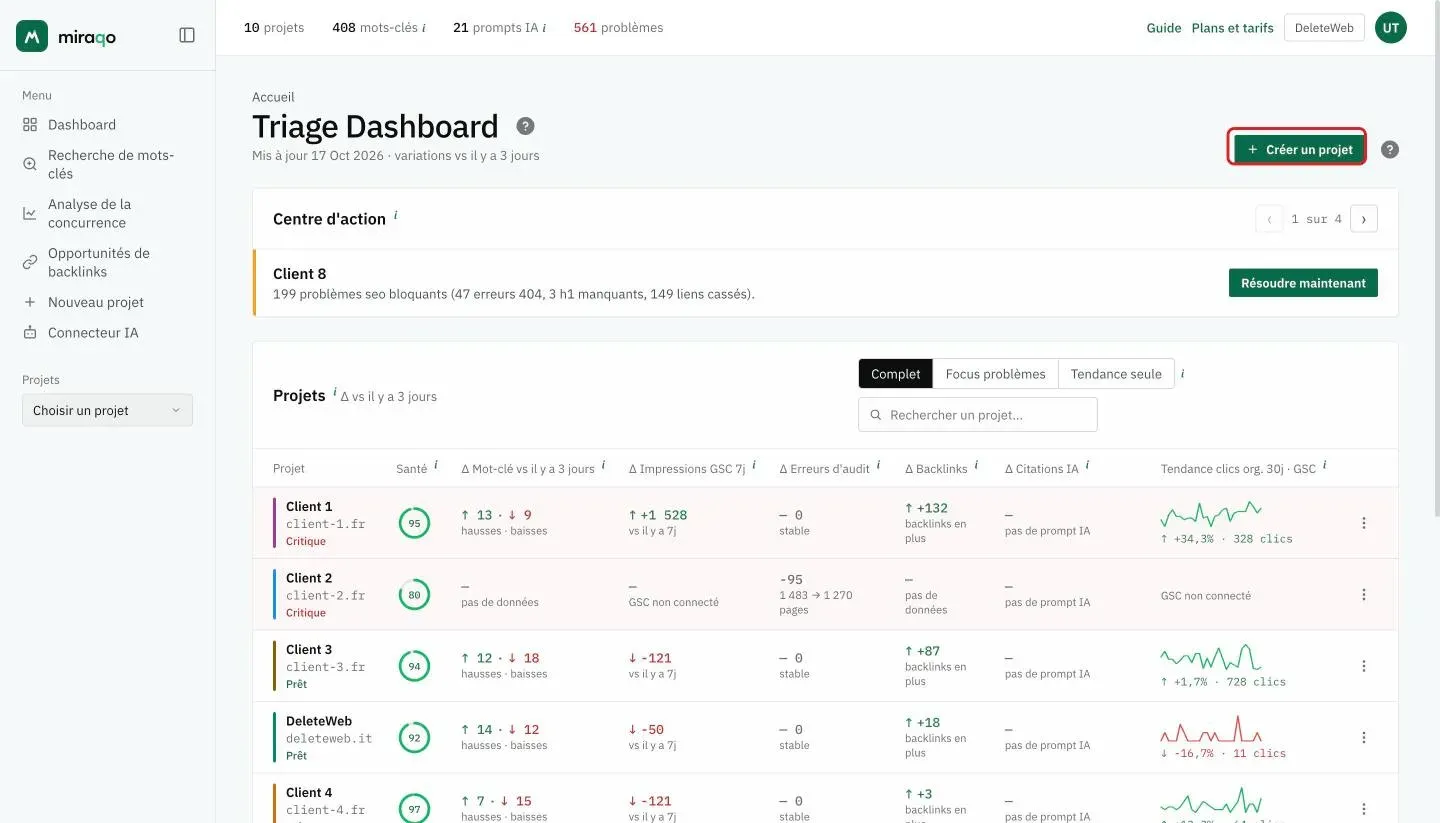Open row options for DeleteWeb
Viewport: 1440px width, 823px height.
1364,738
